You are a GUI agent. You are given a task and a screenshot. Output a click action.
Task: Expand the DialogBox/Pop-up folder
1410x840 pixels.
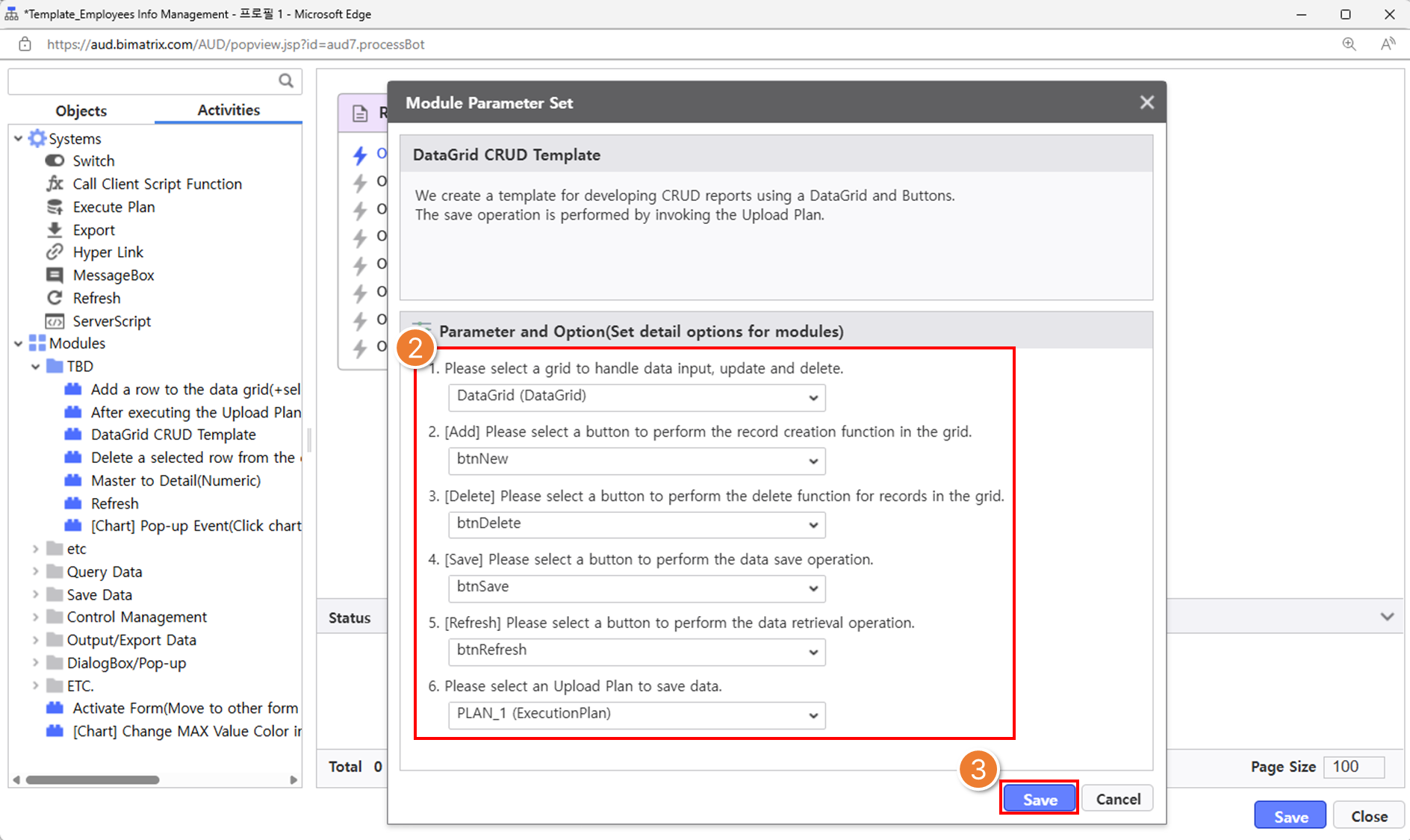click(35, 663)
